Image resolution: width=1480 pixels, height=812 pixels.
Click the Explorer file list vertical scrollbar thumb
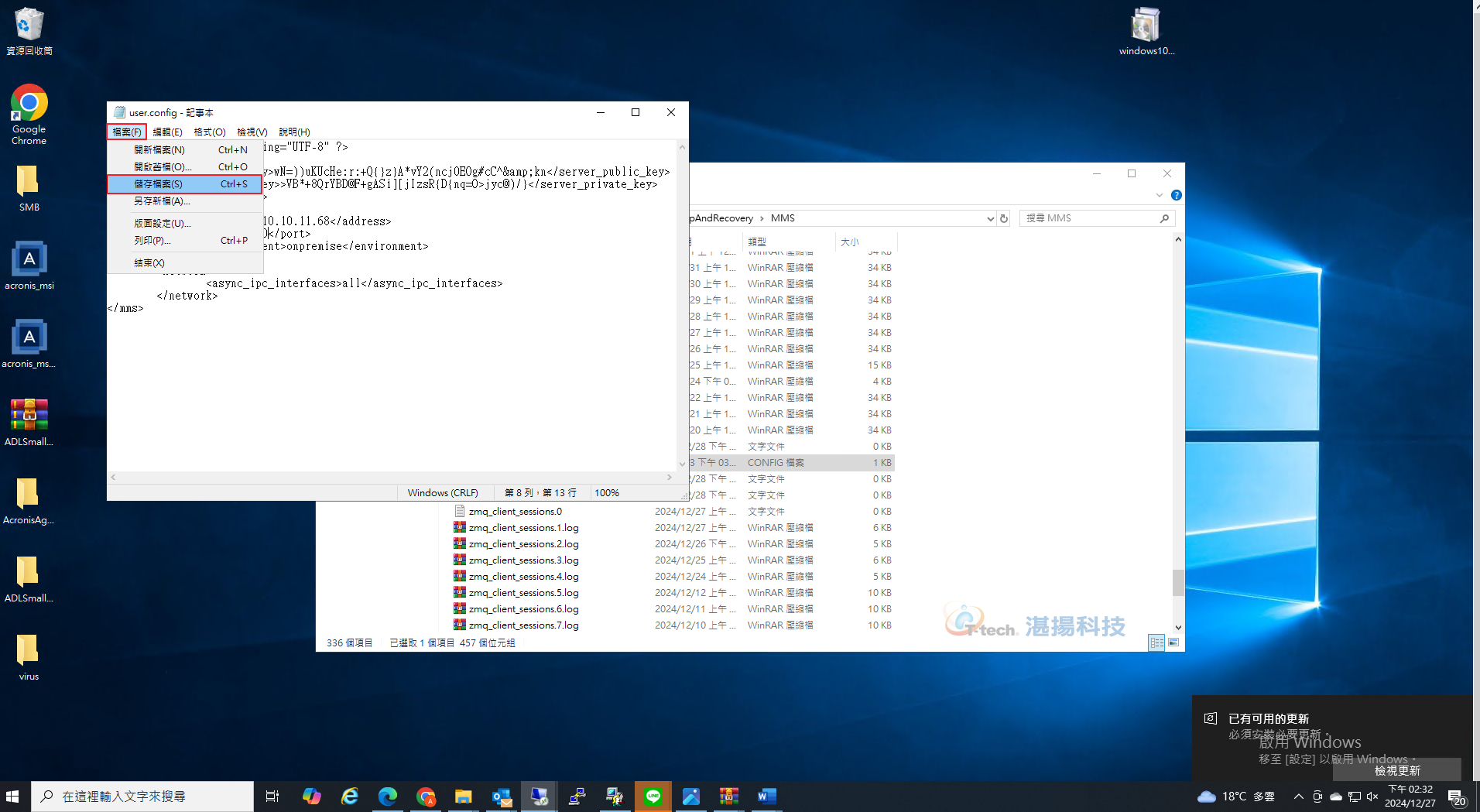pyautogui.click(x=1177, y=582)
